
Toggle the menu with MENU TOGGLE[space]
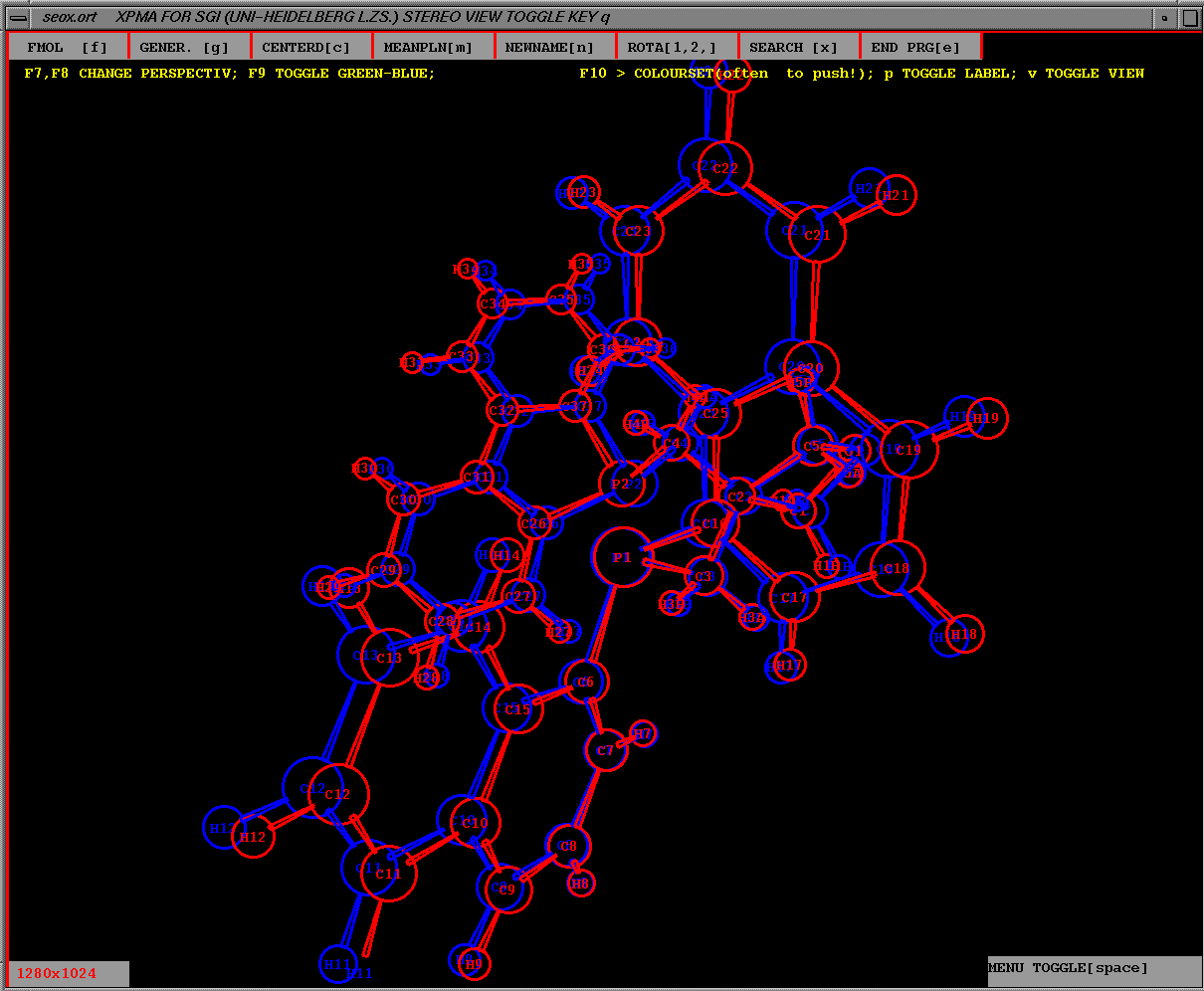[x=1093, y=969]
